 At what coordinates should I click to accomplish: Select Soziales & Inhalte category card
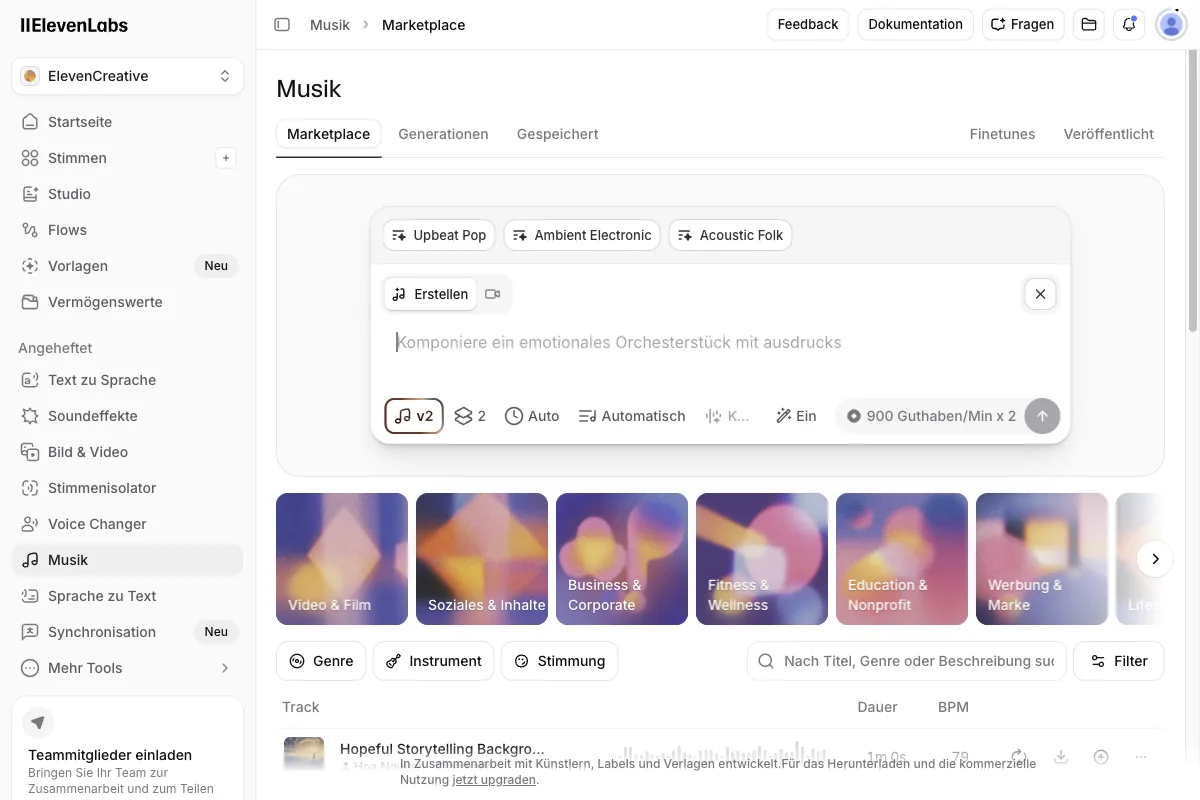click(482, 559)
